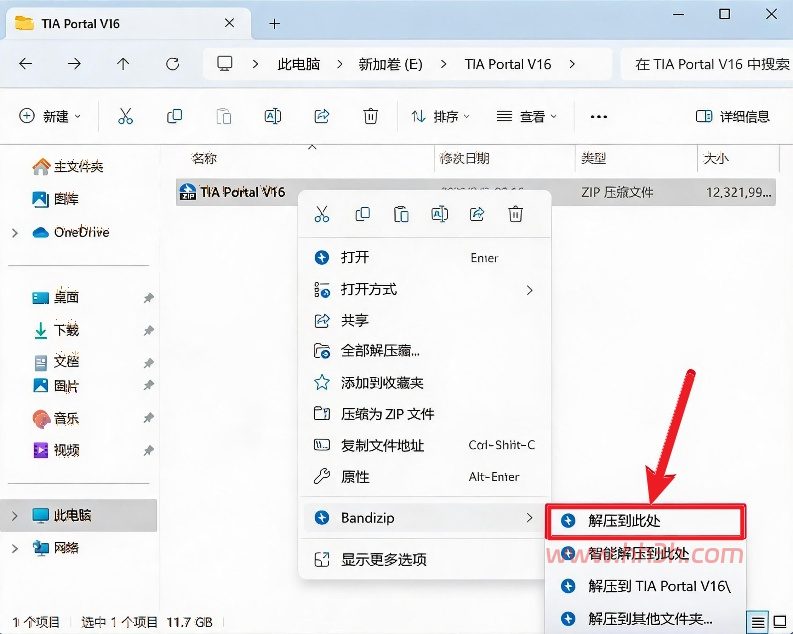The image size is (793, 634).
Task: Click the Share icon in the toolbar
Action: 322,116
